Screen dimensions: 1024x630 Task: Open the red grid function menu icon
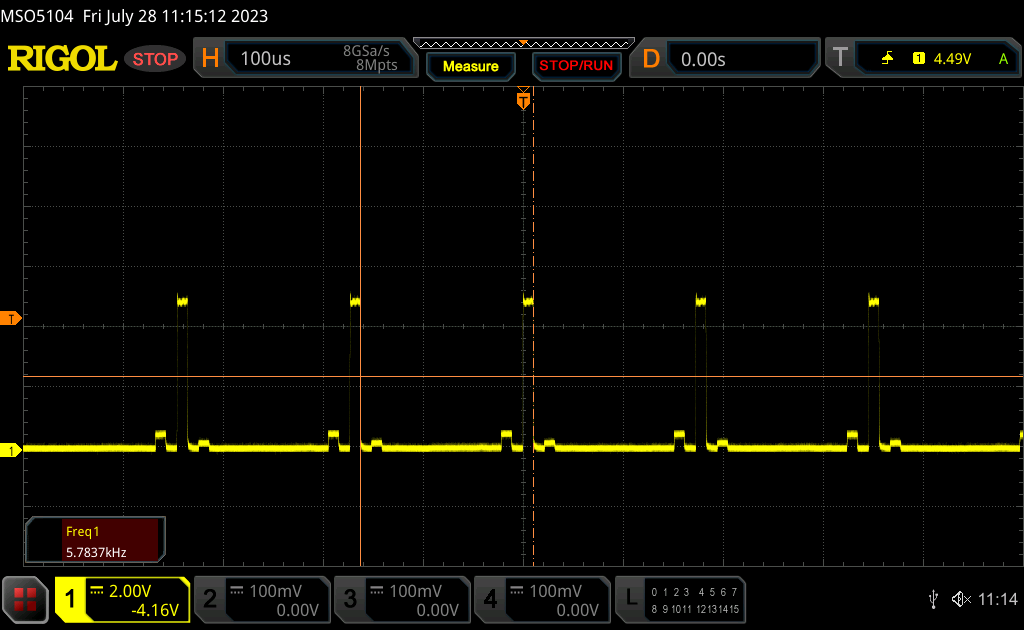pos(25,599)
